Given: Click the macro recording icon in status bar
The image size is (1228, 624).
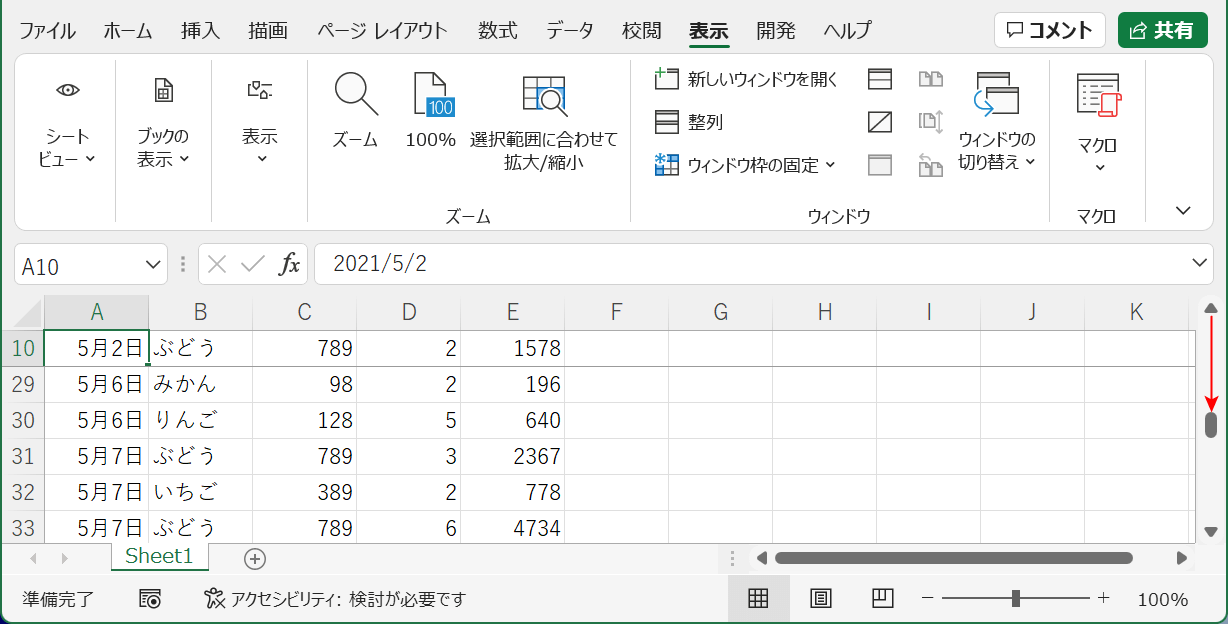Looking at the screenshot, I should click(150, 599).
